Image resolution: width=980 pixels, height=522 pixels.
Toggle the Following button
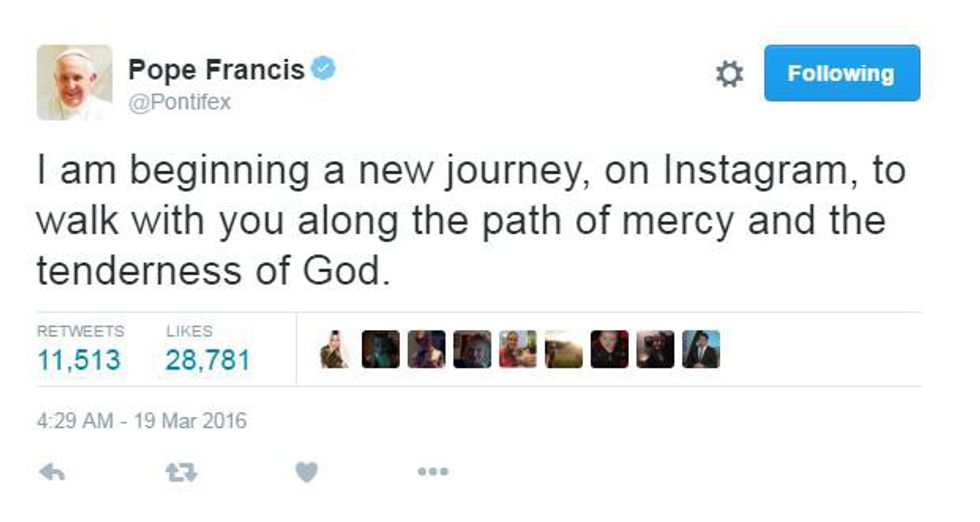pos(841,74)
